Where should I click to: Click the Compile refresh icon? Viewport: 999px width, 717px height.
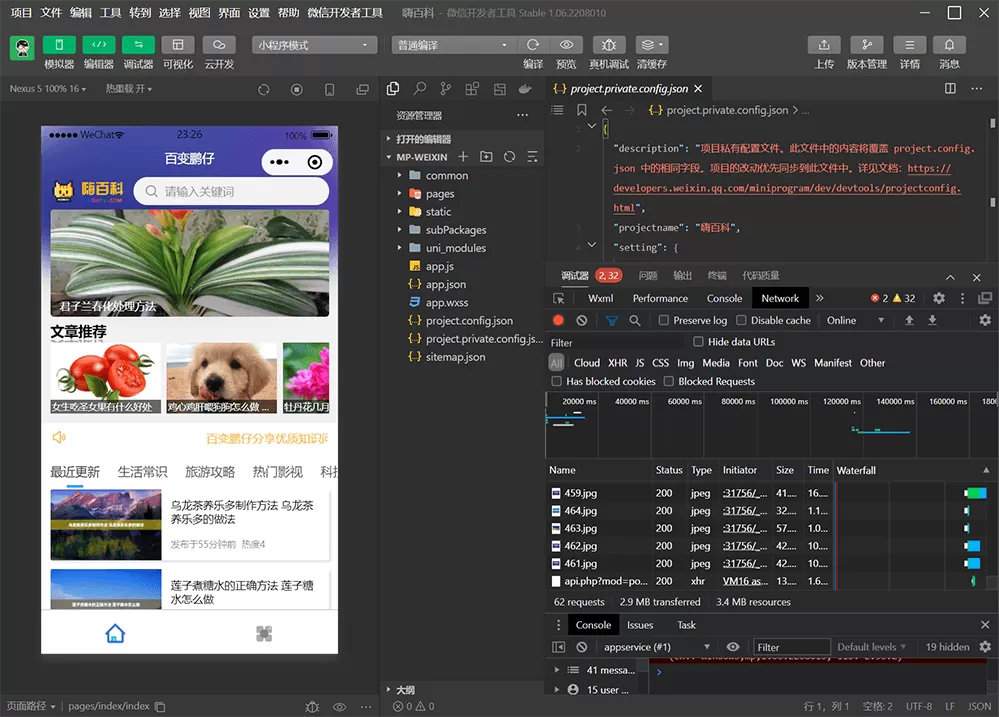533,45
